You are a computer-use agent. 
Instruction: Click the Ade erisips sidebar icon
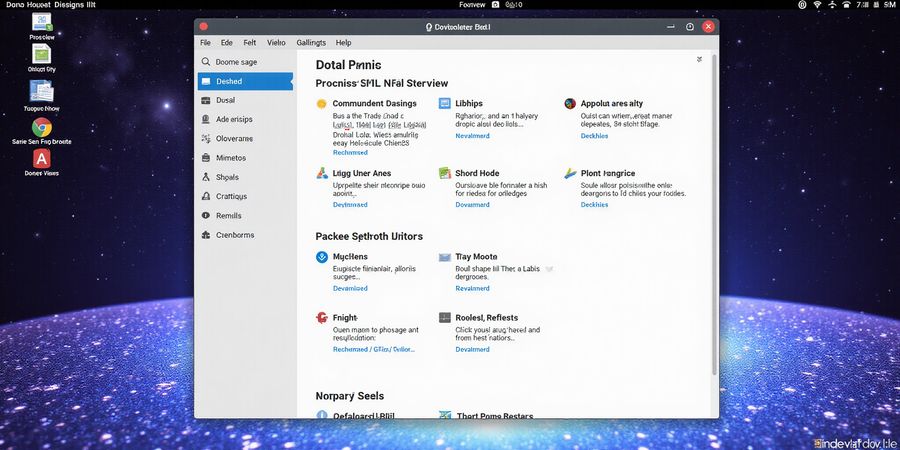pyautogui.click(x=205, y=119)
